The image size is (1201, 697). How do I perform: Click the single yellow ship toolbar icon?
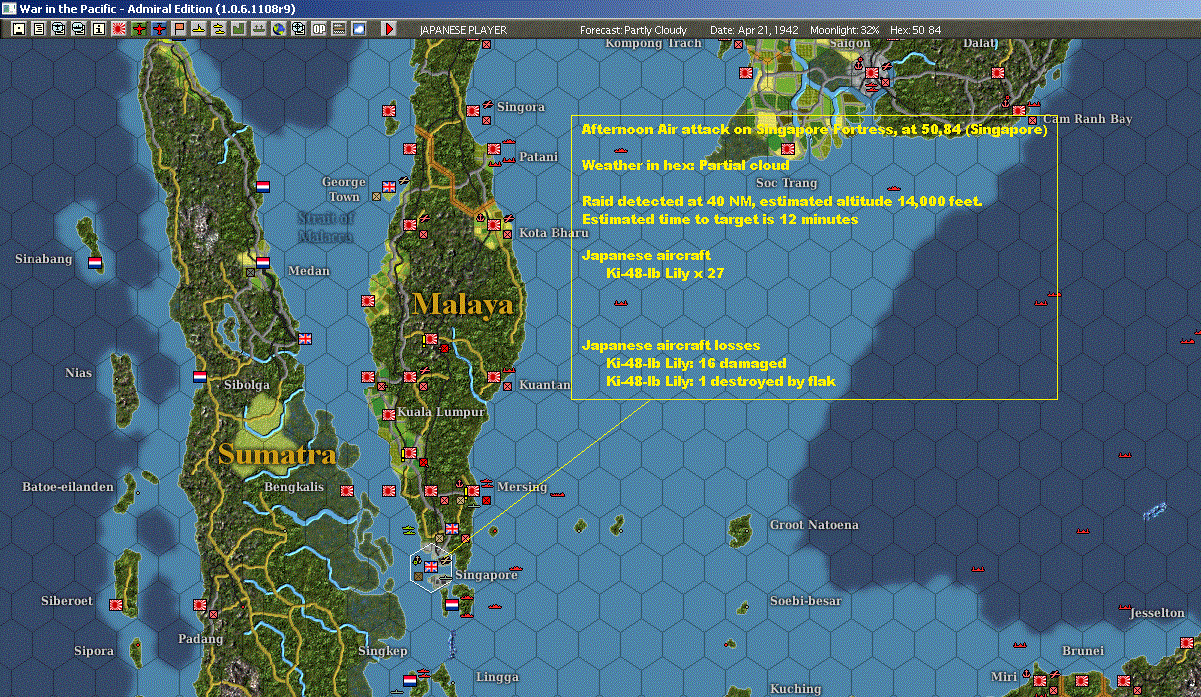198,29
